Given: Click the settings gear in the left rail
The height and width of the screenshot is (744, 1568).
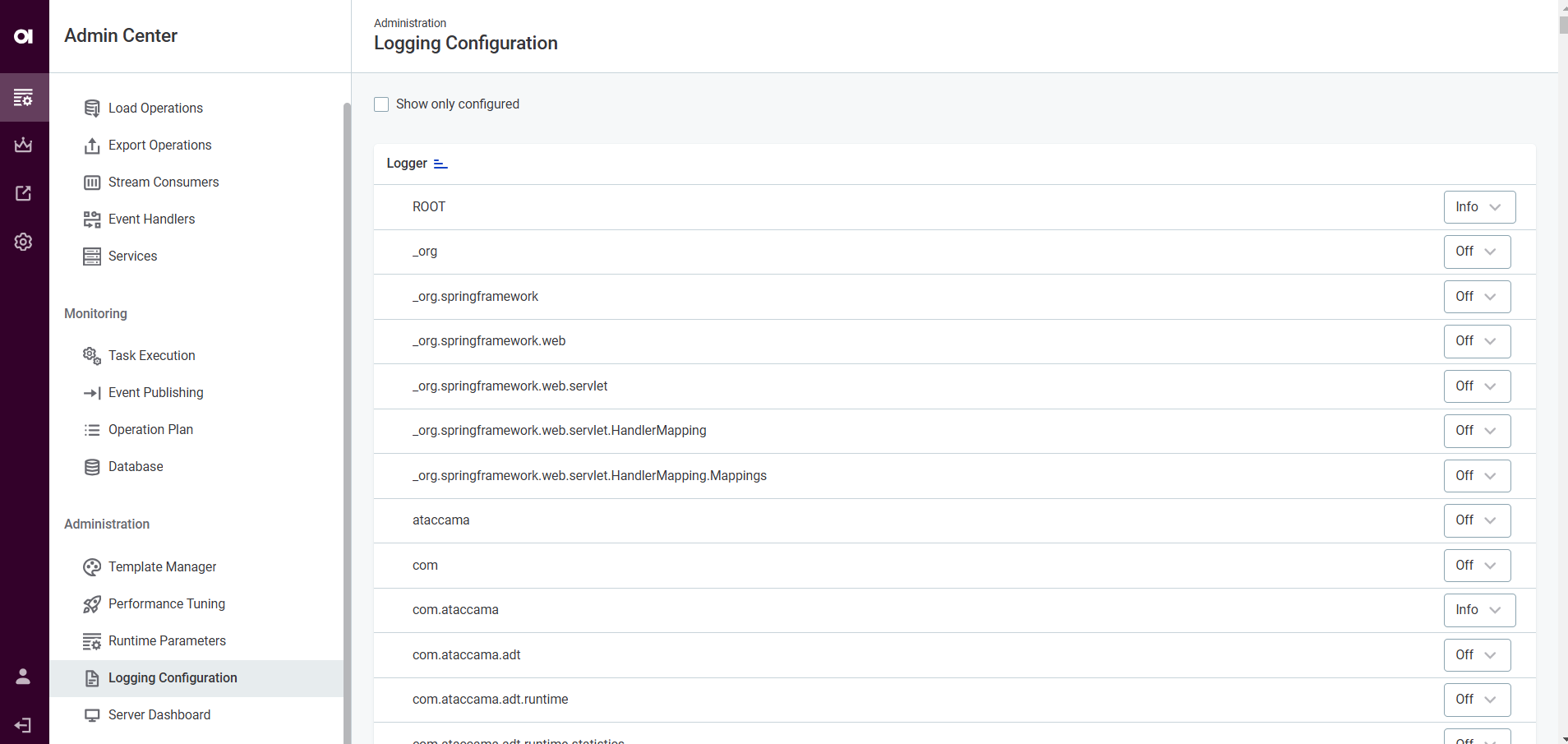Looking at the screenshot, I should coord(24,241).
